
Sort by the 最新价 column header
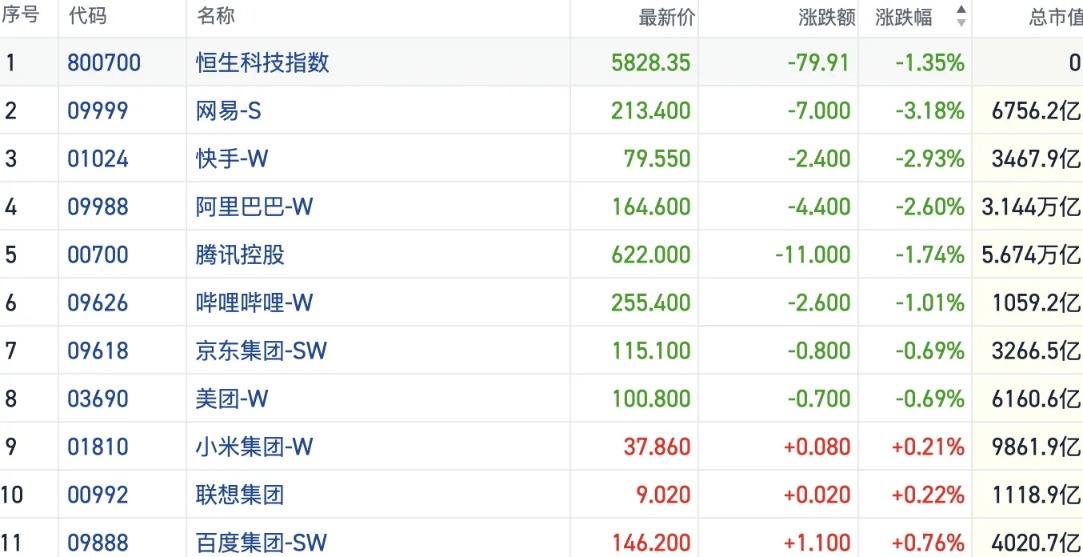click(666, 17)
